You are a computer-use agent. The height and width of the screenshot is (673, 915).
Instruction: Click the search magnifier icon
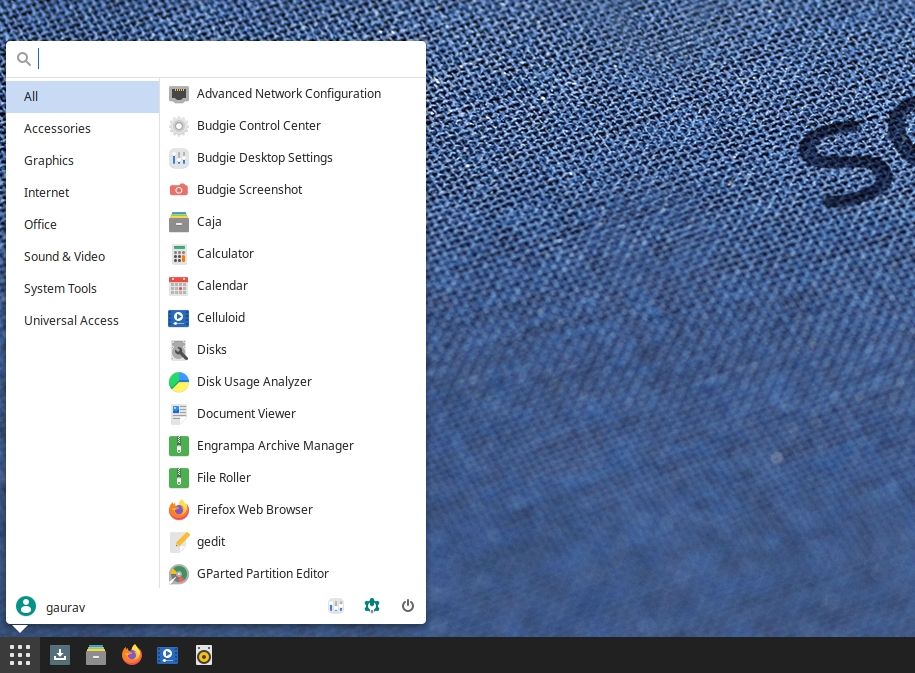(x=24, y=59)
